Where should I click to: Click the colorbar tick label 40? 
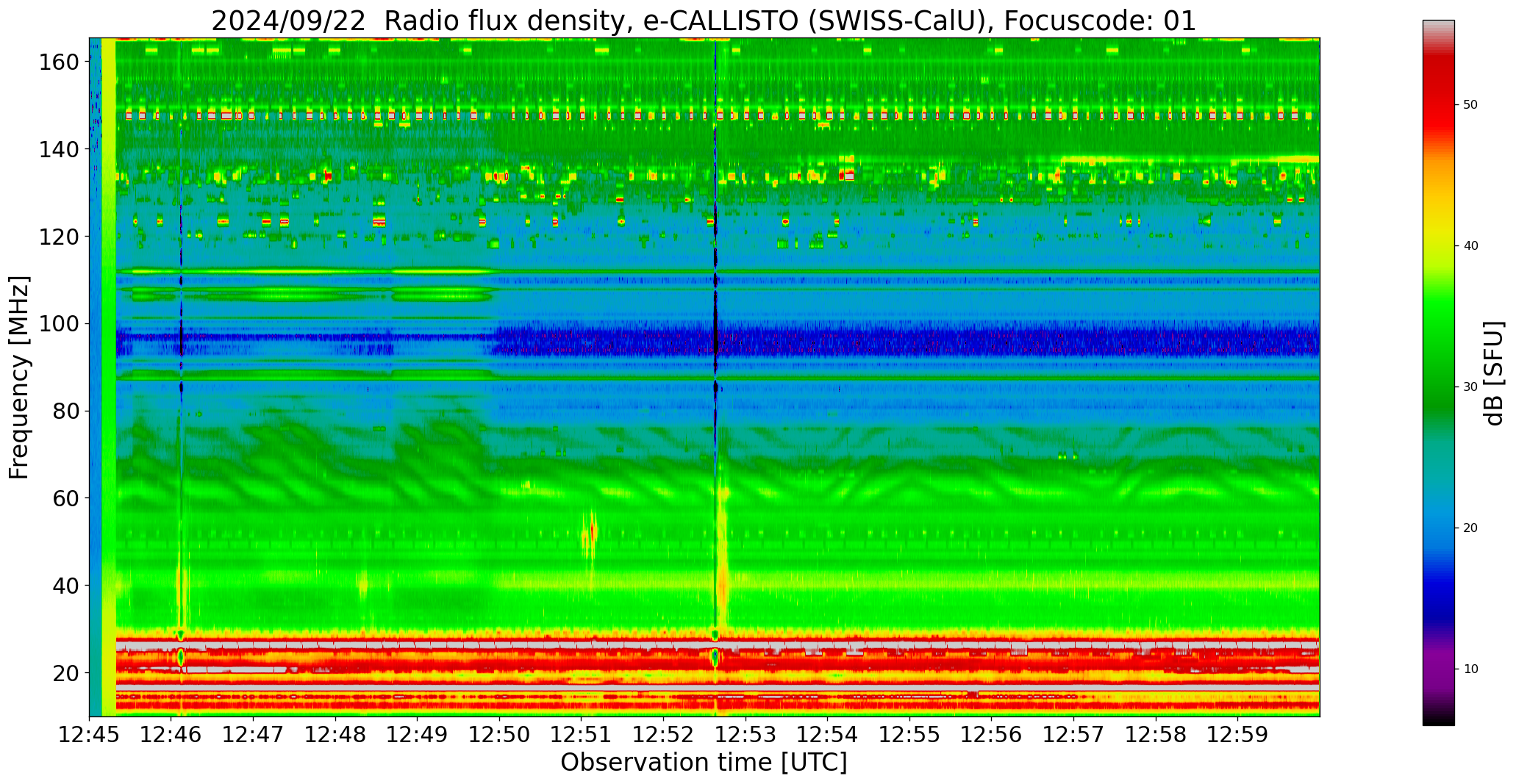(x=1470, y=245)
